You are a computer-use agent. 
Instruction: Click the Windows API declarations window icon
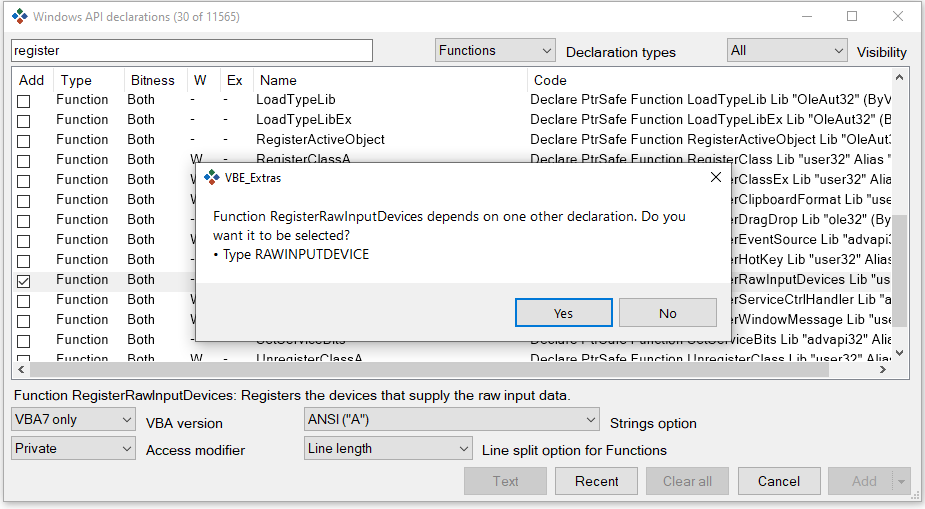pos(19,17)
